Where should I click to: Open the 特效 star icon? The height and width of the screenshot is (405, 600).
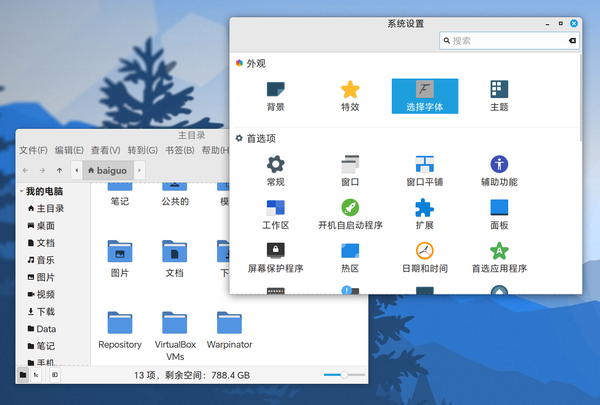coord(350,96)
